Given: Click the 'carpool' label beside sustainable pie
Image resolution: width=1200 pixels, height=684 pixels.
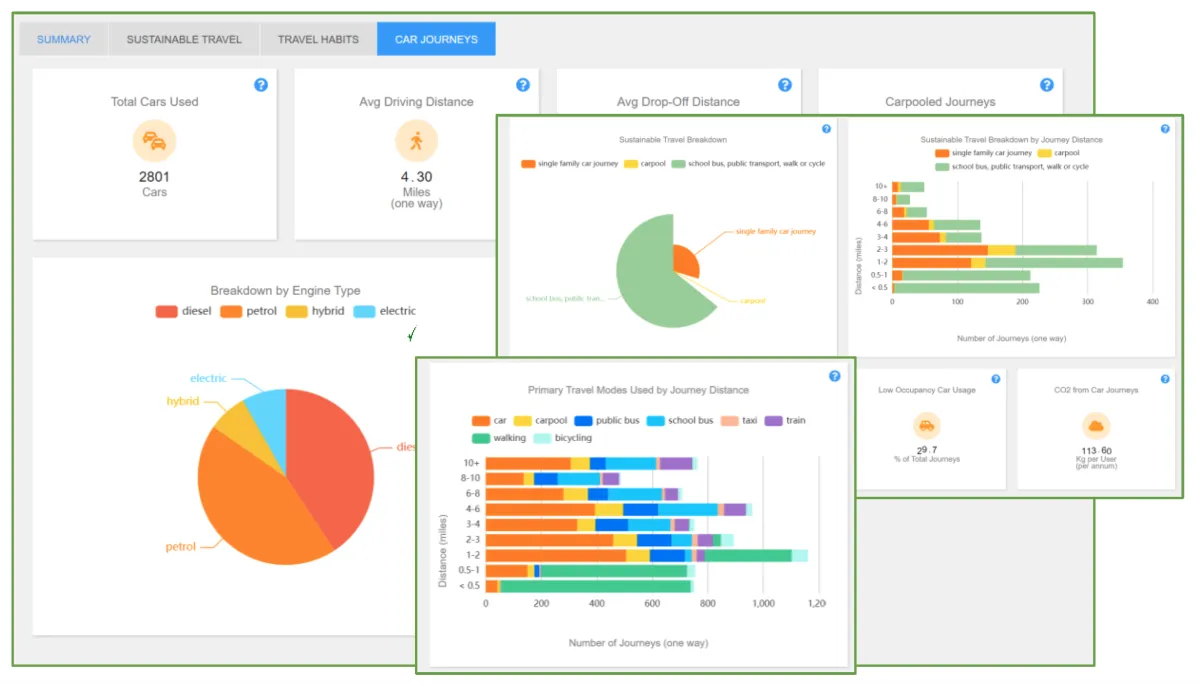Looking at the screenshot, I should point(752,300).
